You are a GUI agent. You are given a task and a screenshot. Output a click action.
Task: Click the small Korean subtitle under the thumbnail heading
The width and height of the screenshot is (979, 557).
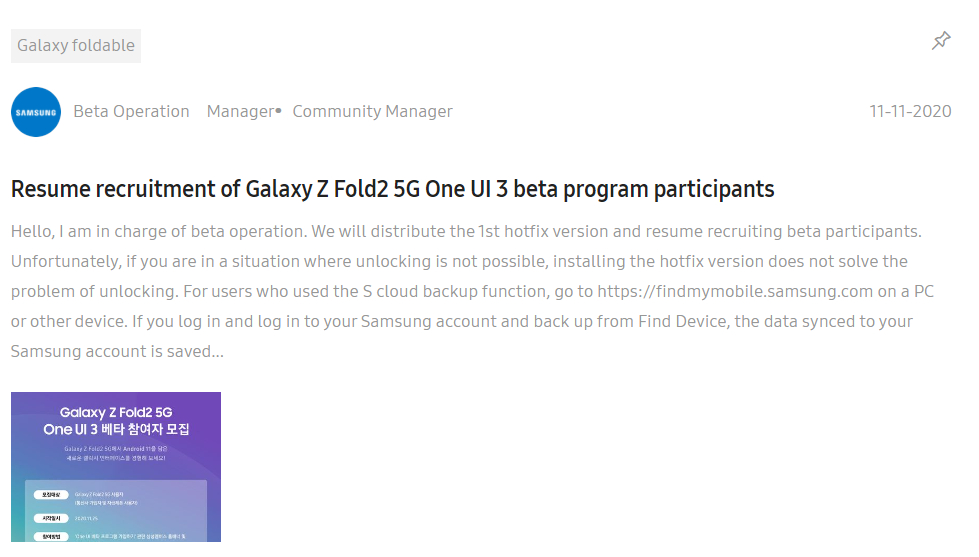coord(116,453)
